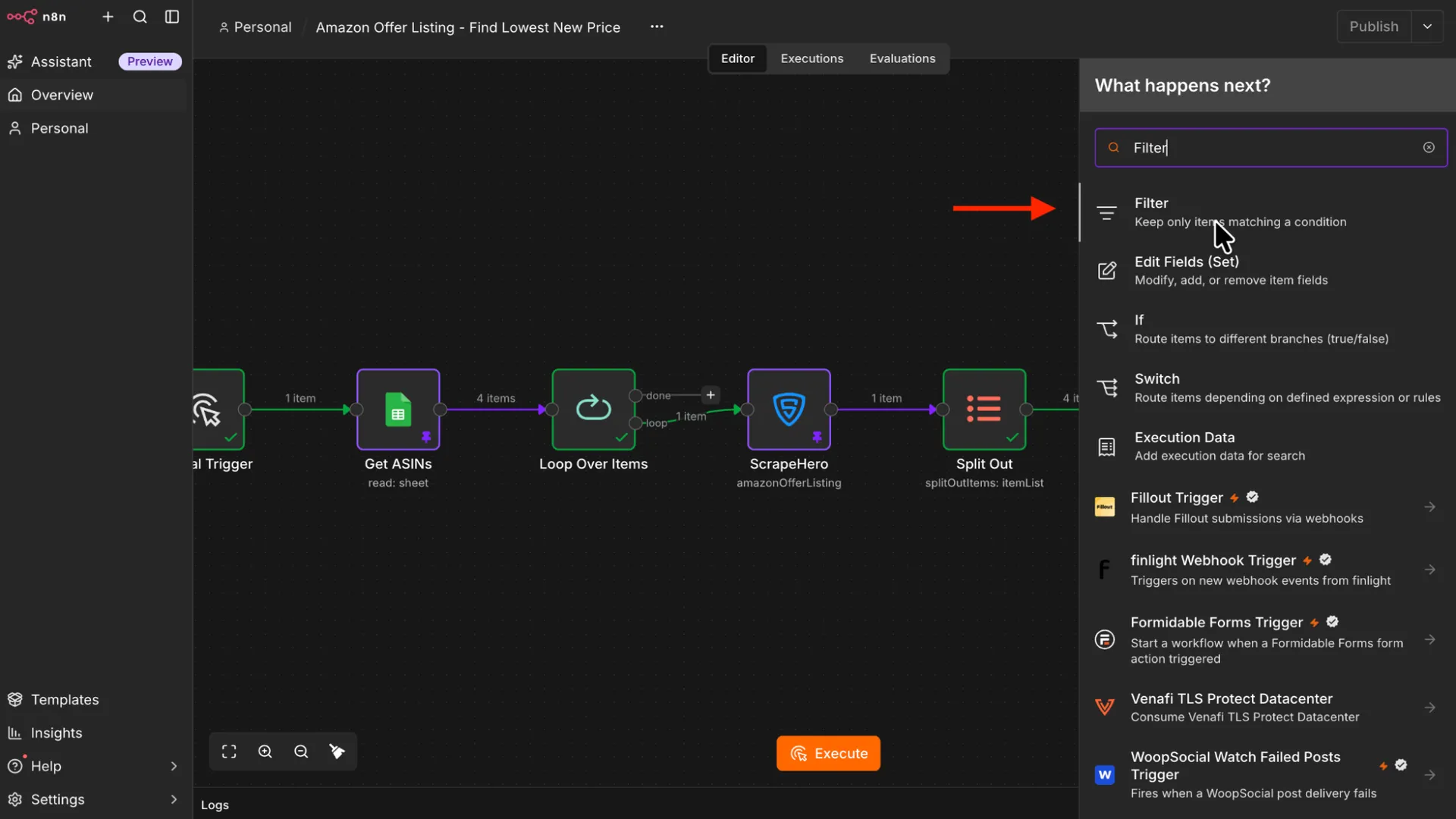Click workflow title Amazon Offer Listing

pyautogui.click(x=468, y=27)
